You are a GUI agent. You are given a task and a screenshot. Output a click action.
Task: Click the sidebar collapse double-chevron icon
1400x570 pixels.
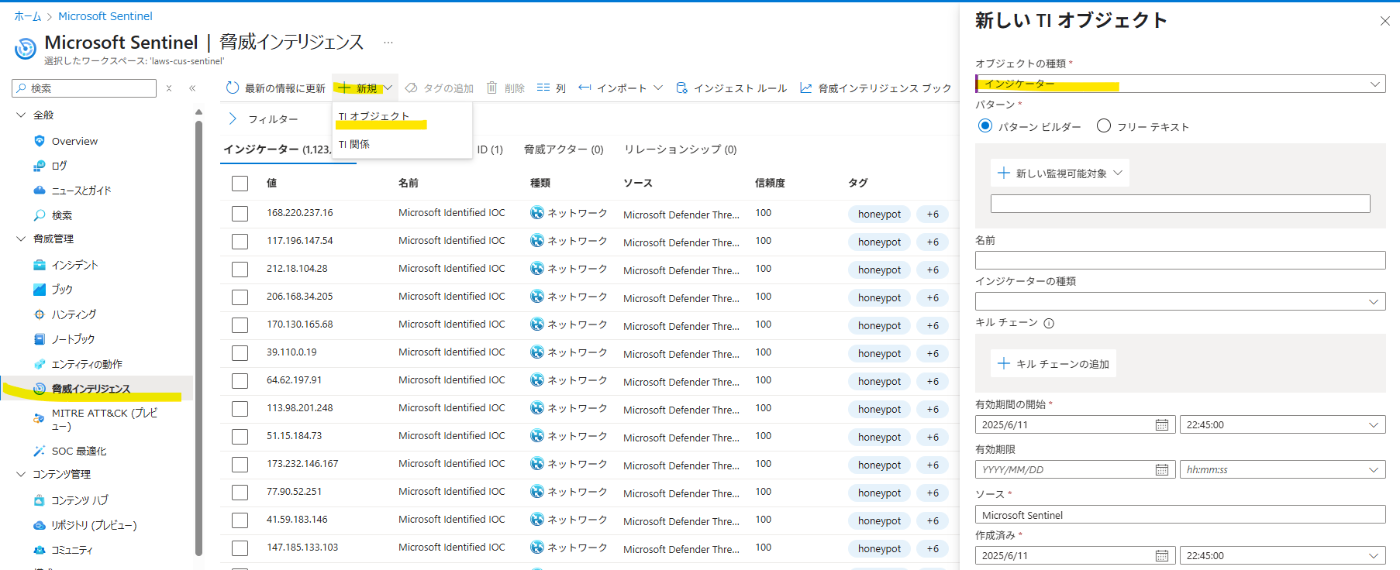click(192, 88)
